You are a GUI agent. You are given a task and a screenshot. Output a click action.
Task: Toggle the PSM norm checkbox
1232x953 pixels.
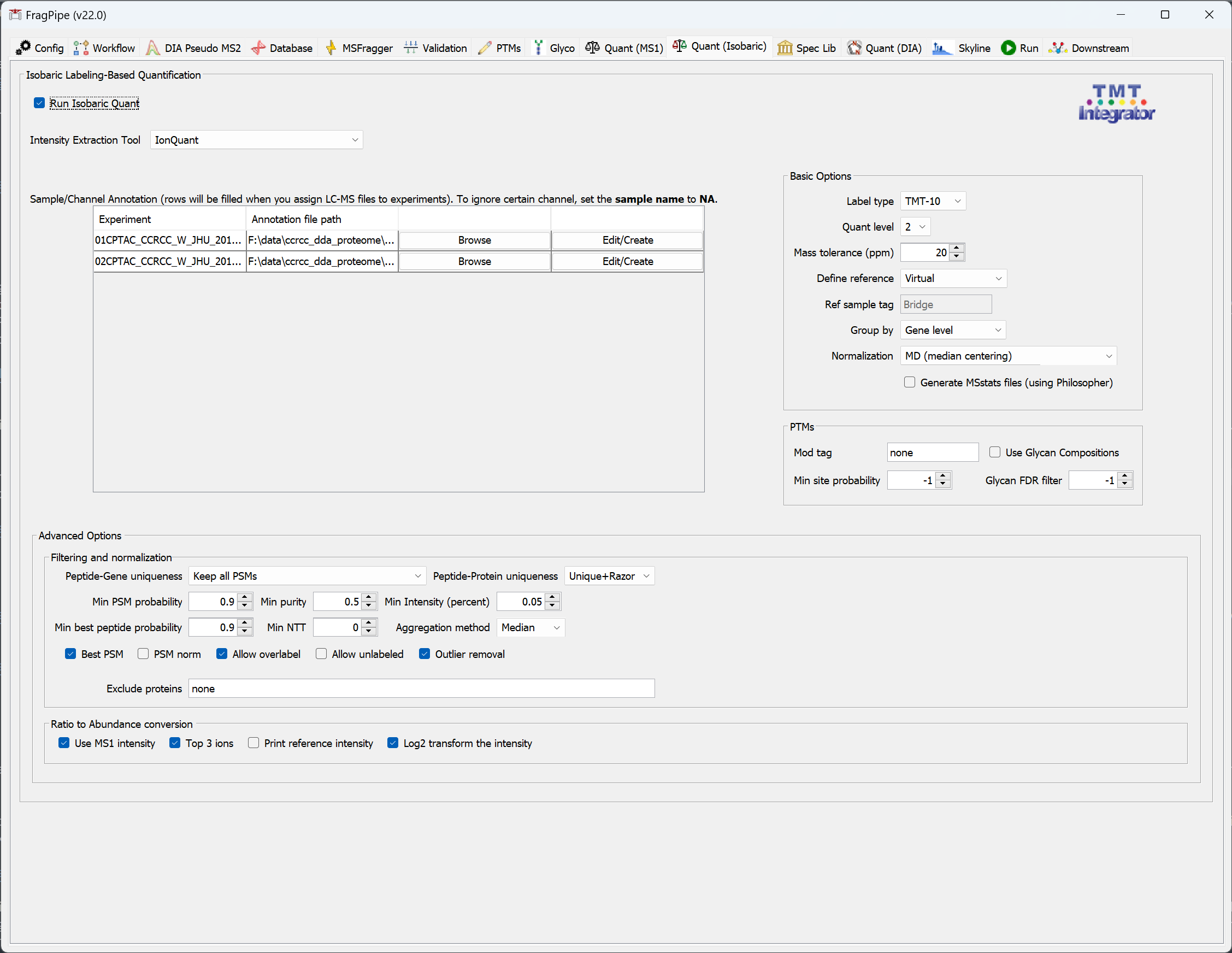pos(143,654)
